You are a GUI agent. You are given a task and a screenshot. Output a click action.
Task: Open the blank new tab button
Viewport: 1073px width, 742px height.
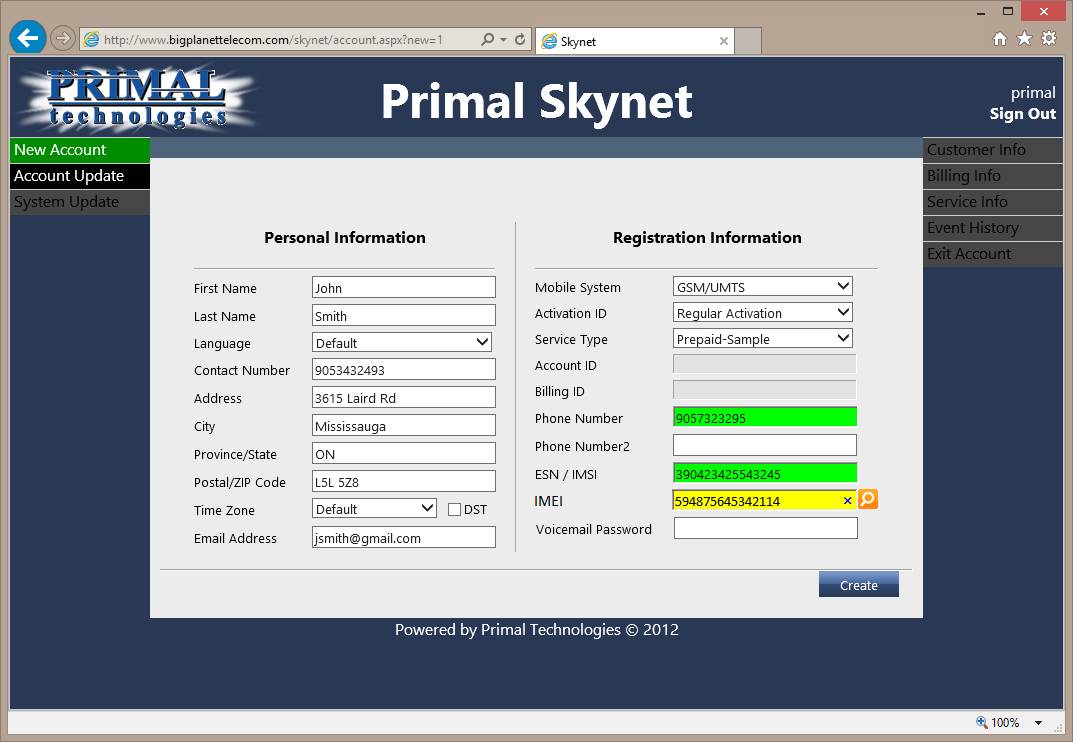click(748, 41)
